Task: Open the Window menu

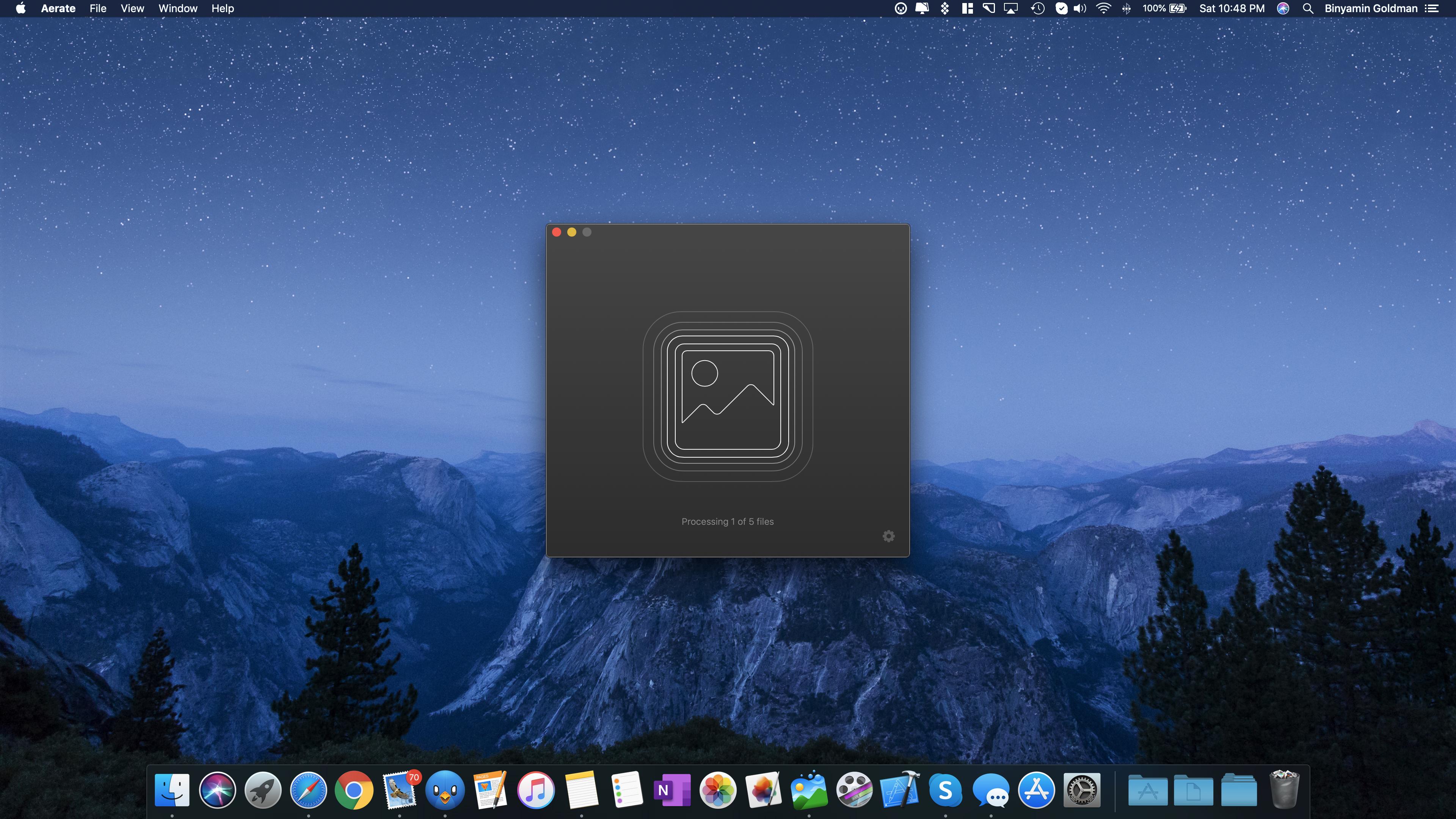Action: point(177,8)
